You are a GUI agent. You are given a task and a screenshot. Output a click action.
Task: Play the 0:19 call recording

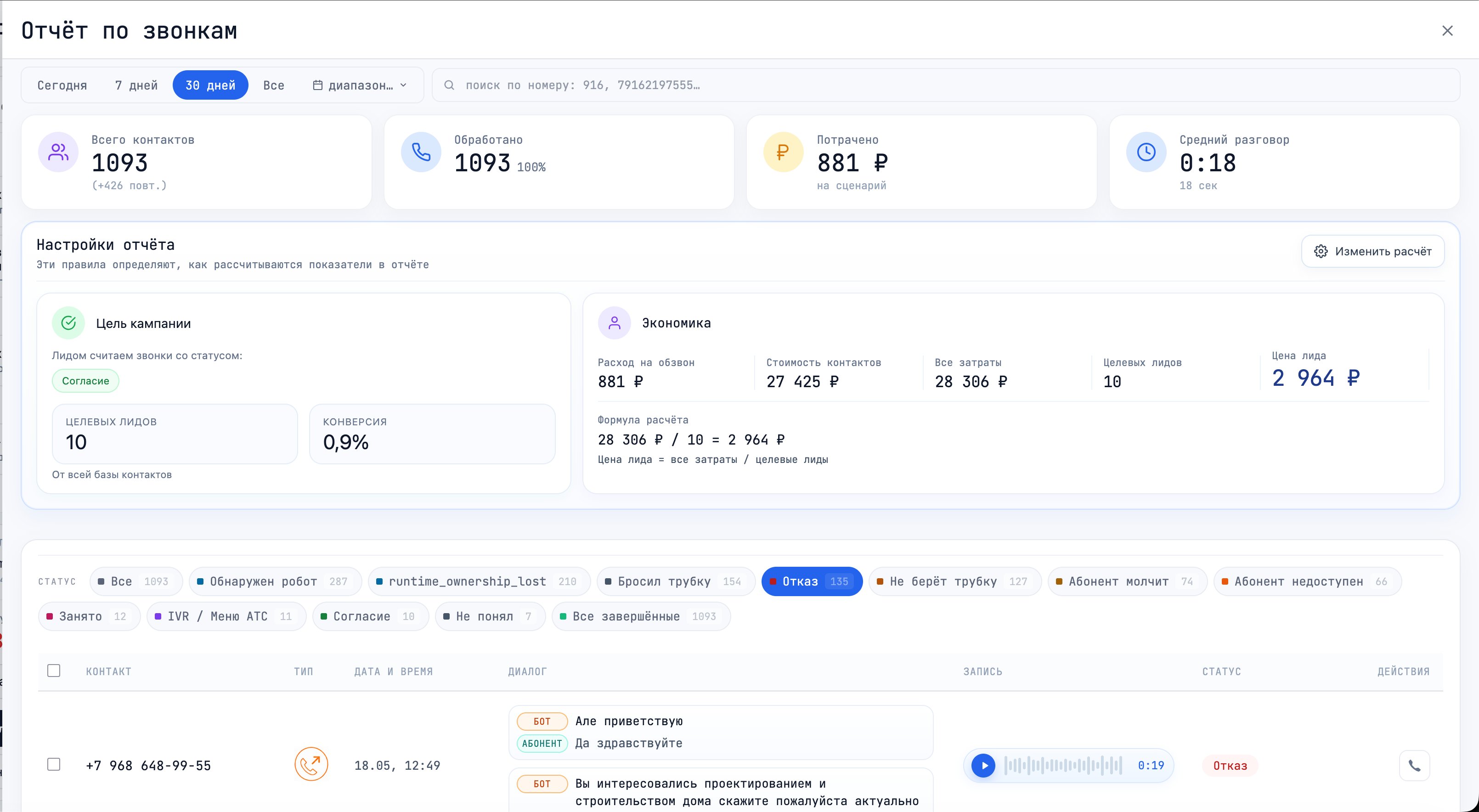click(x=983, y=766)
